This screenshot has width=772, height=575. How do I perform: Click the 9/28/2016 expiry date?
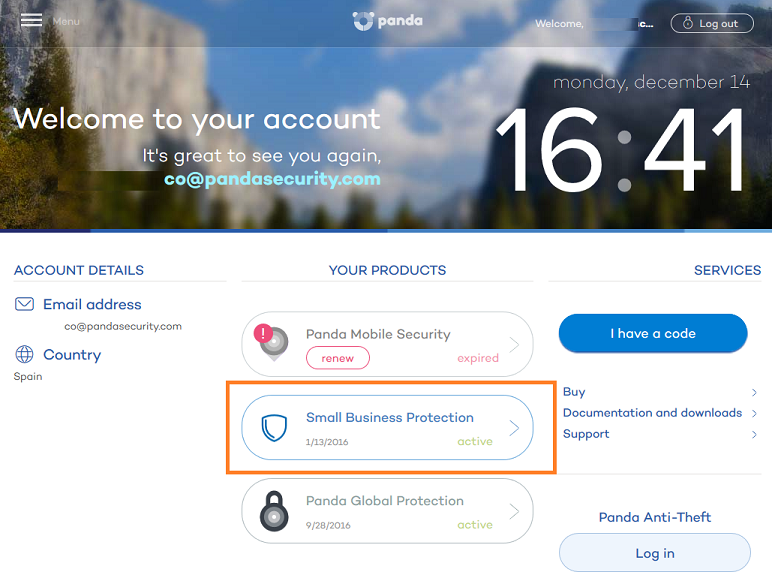tap(328, 525)
